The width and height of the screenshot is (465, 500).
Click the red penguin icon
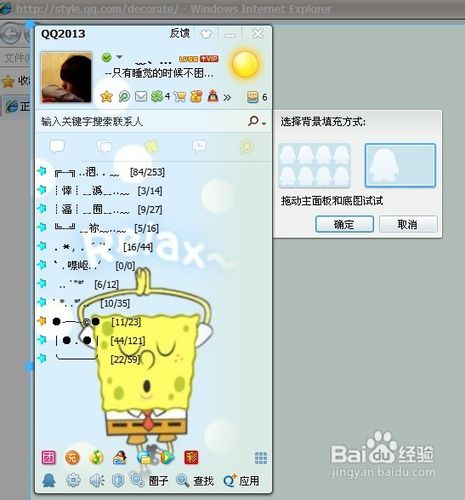[213, 97]
